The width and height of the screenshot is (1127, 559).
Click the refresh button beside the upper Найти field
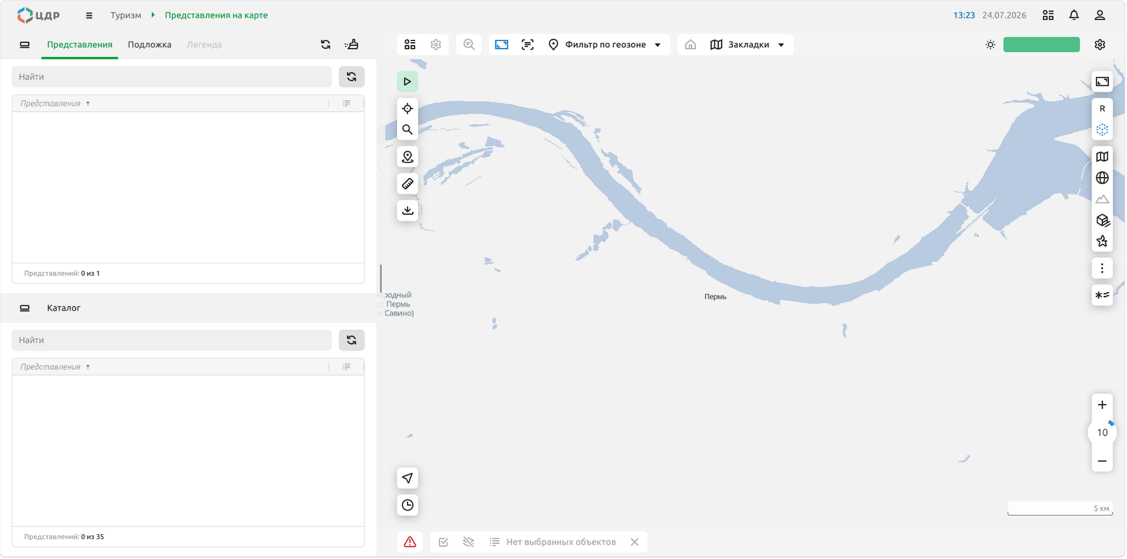pos(351,77)
